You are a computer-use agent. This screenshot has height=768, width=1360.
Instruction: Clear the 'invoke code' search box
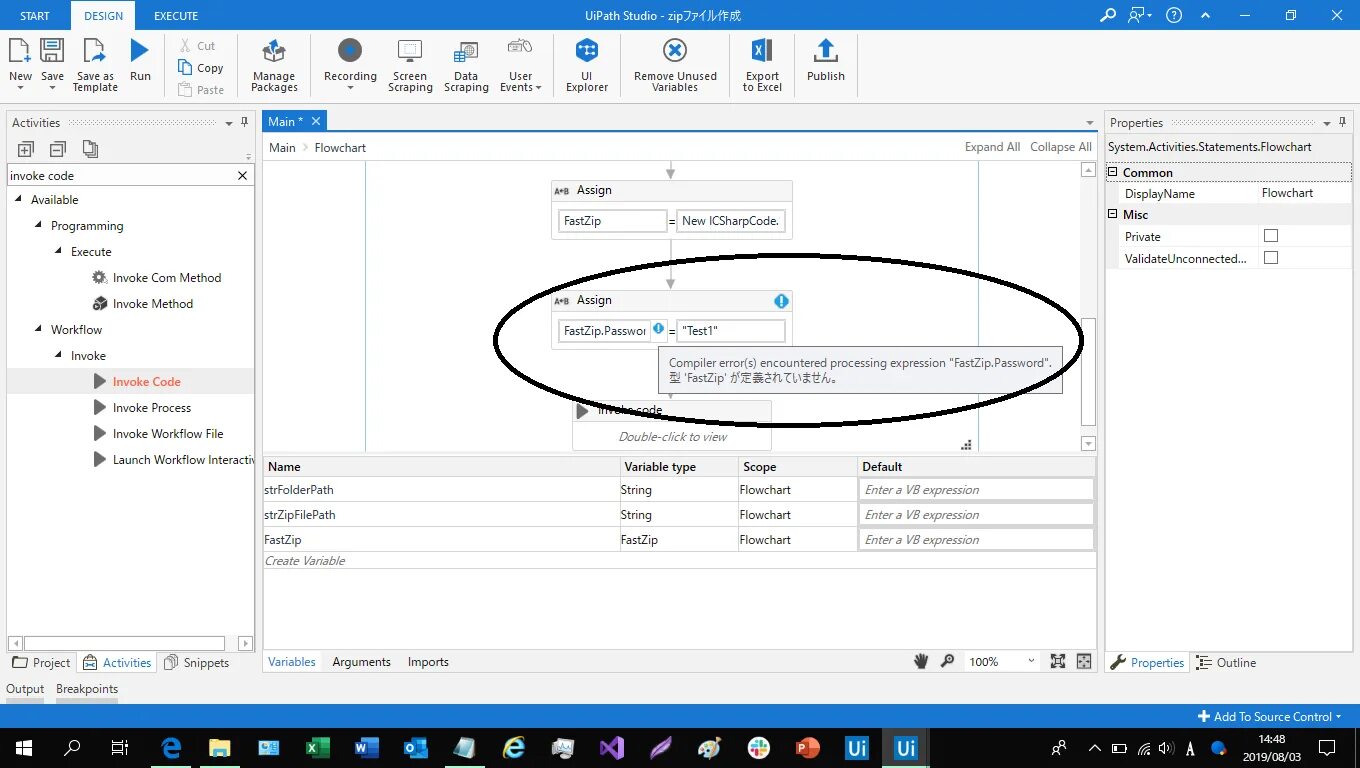[242, 175]
